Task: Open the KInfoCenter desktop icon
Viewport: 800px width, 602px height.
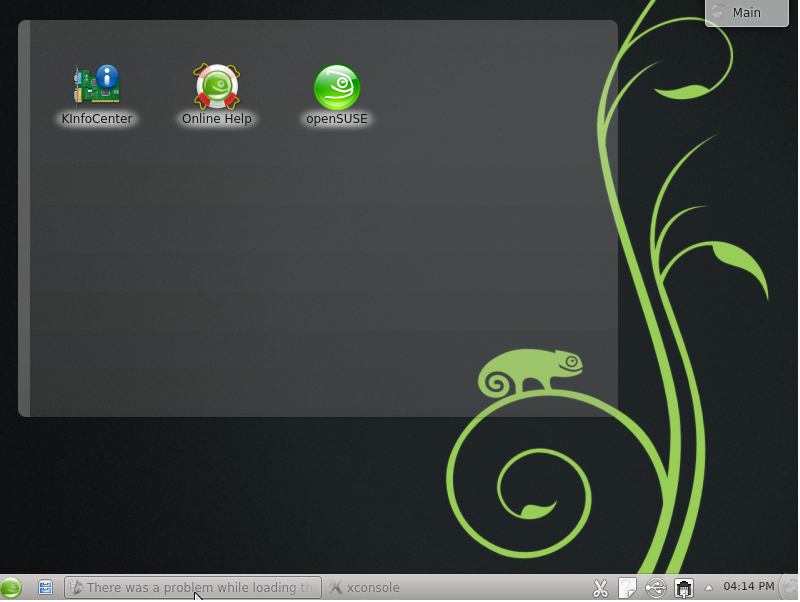Action: click(x=97, y=86)
